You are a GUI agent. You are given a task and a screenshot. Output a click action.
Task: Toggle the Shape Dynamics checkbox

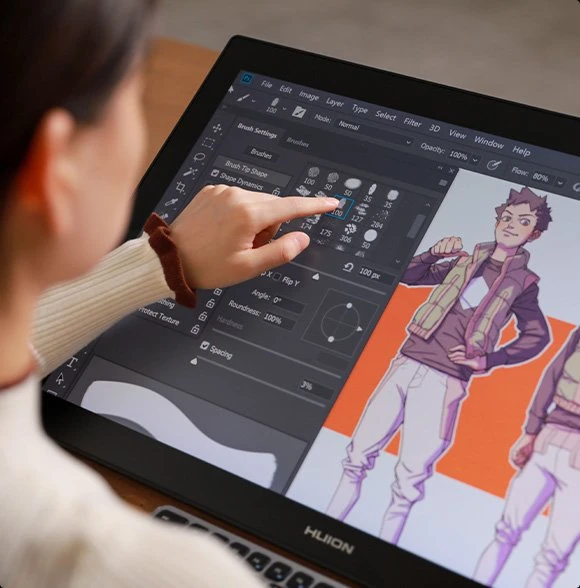click(x=215, y=173)
